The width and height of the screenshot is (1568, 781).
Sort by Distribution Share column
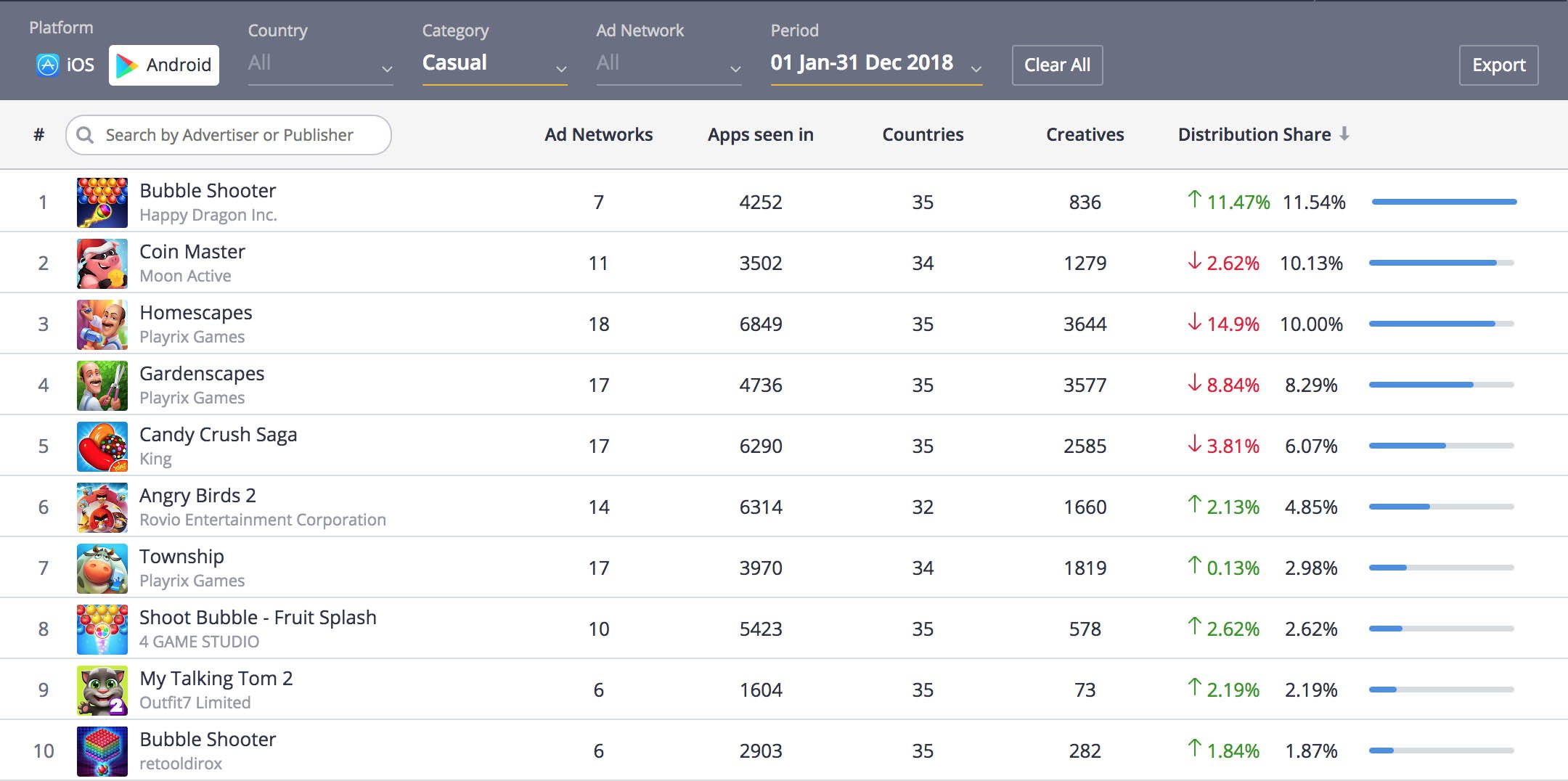(1254, 135)
